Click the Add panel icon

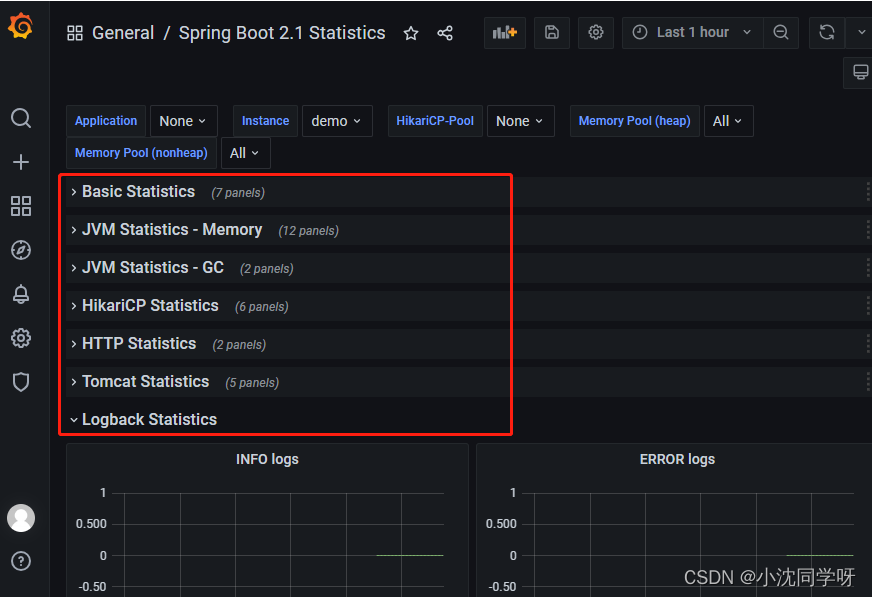click(505, 33)
